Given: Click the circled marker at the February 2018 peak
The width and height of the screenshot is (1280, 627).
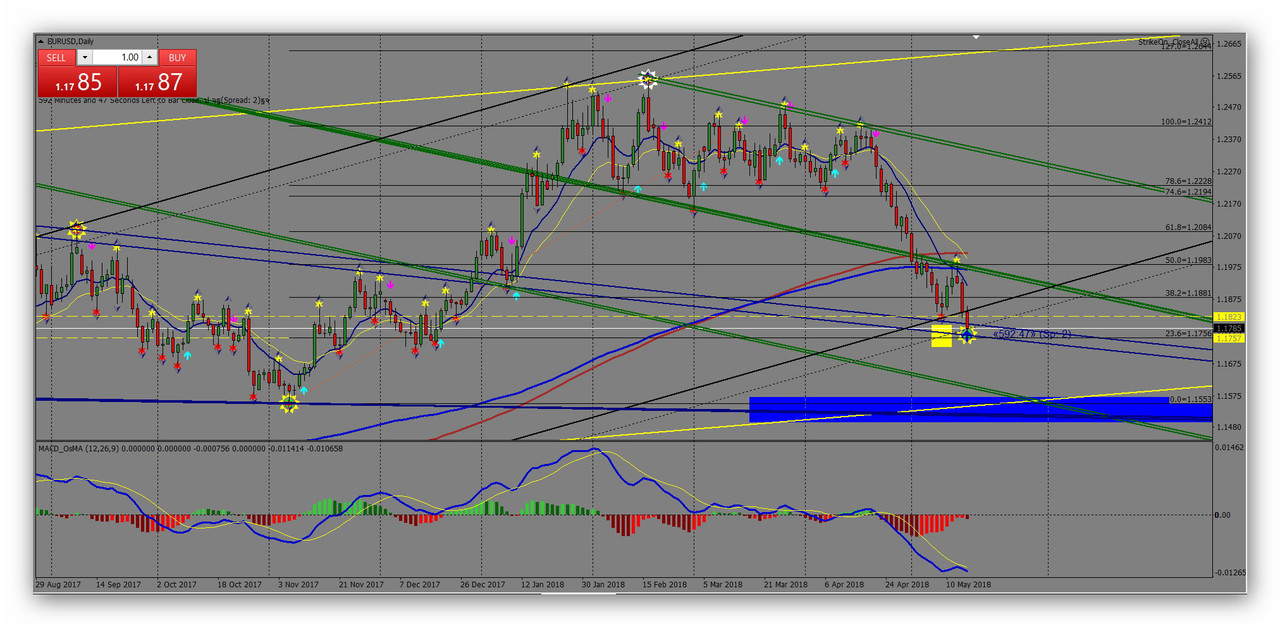Looking at the screenshot, I should click(x=648, y=78).
